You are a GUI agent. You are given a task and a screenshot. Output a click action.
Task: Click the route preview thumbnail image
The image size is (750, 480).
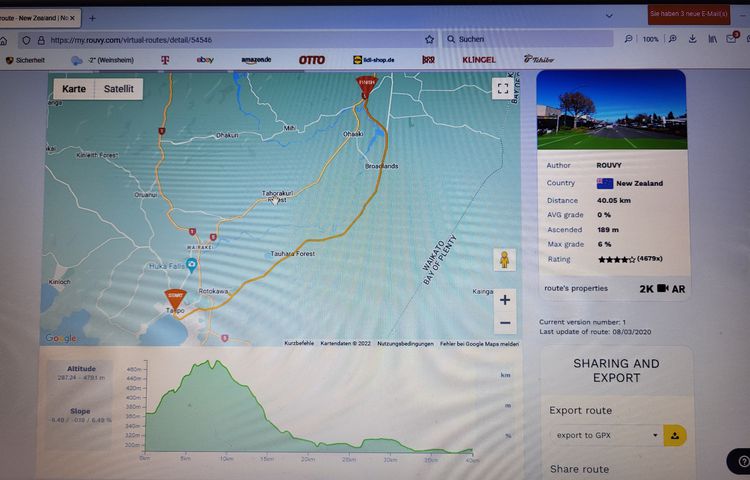coord(611,110)
